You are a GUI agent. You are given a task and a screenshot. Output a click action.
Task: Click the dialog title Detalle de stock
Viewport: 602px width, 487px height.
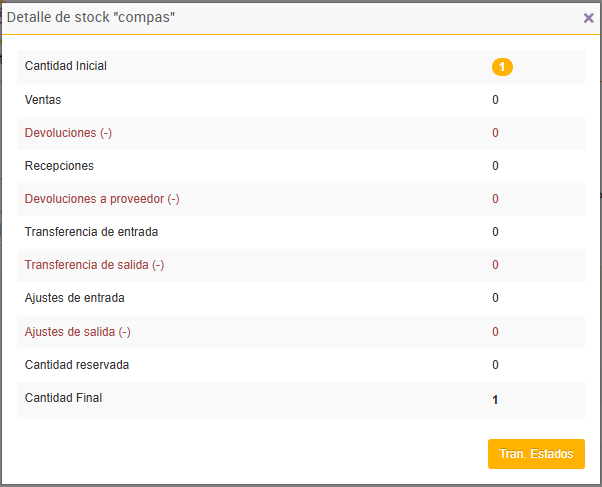point(92,18)
